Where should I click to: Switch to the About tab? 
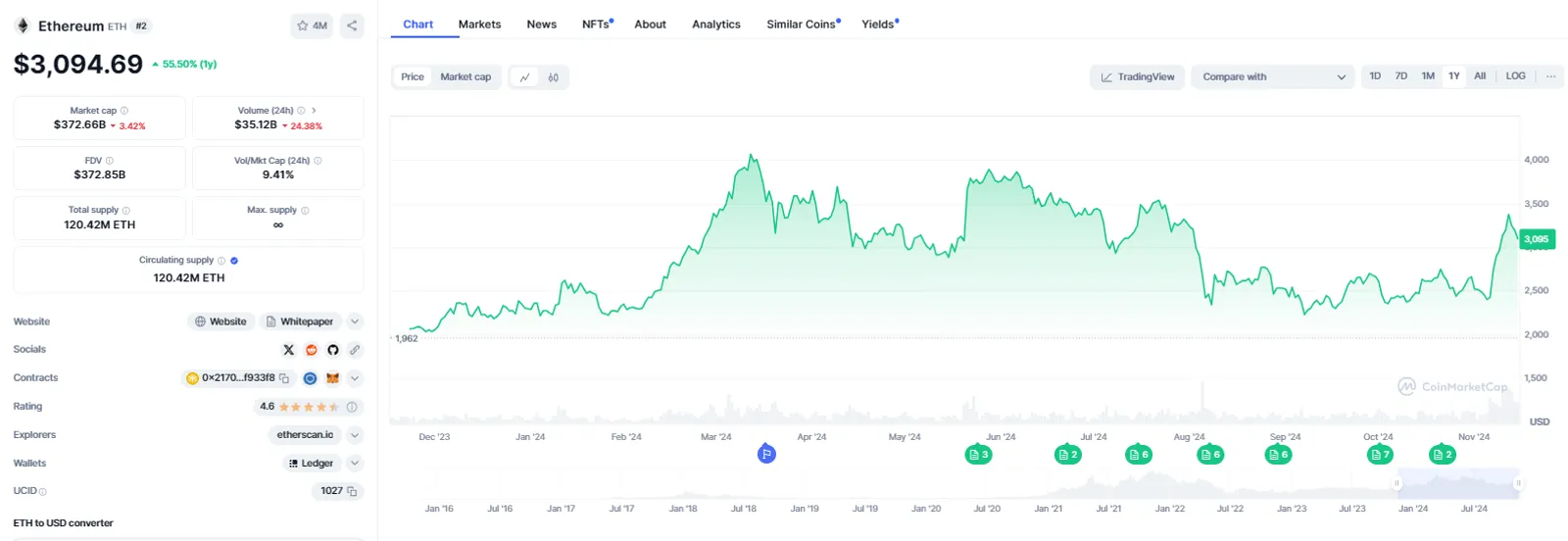click(x=650, y=25)
